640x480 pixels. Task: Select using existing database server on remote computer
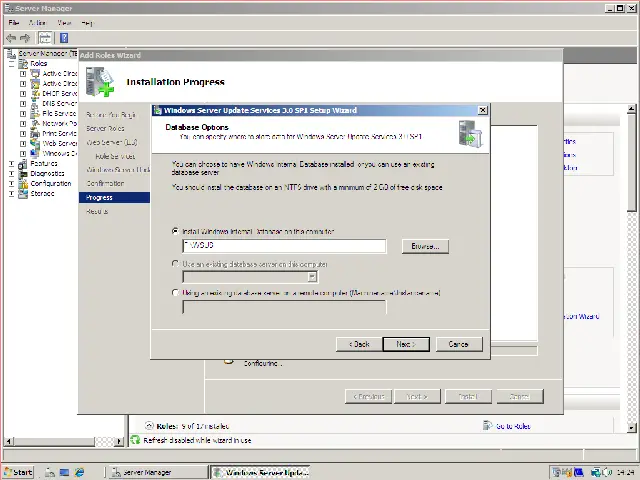click(x=176, y=293)
